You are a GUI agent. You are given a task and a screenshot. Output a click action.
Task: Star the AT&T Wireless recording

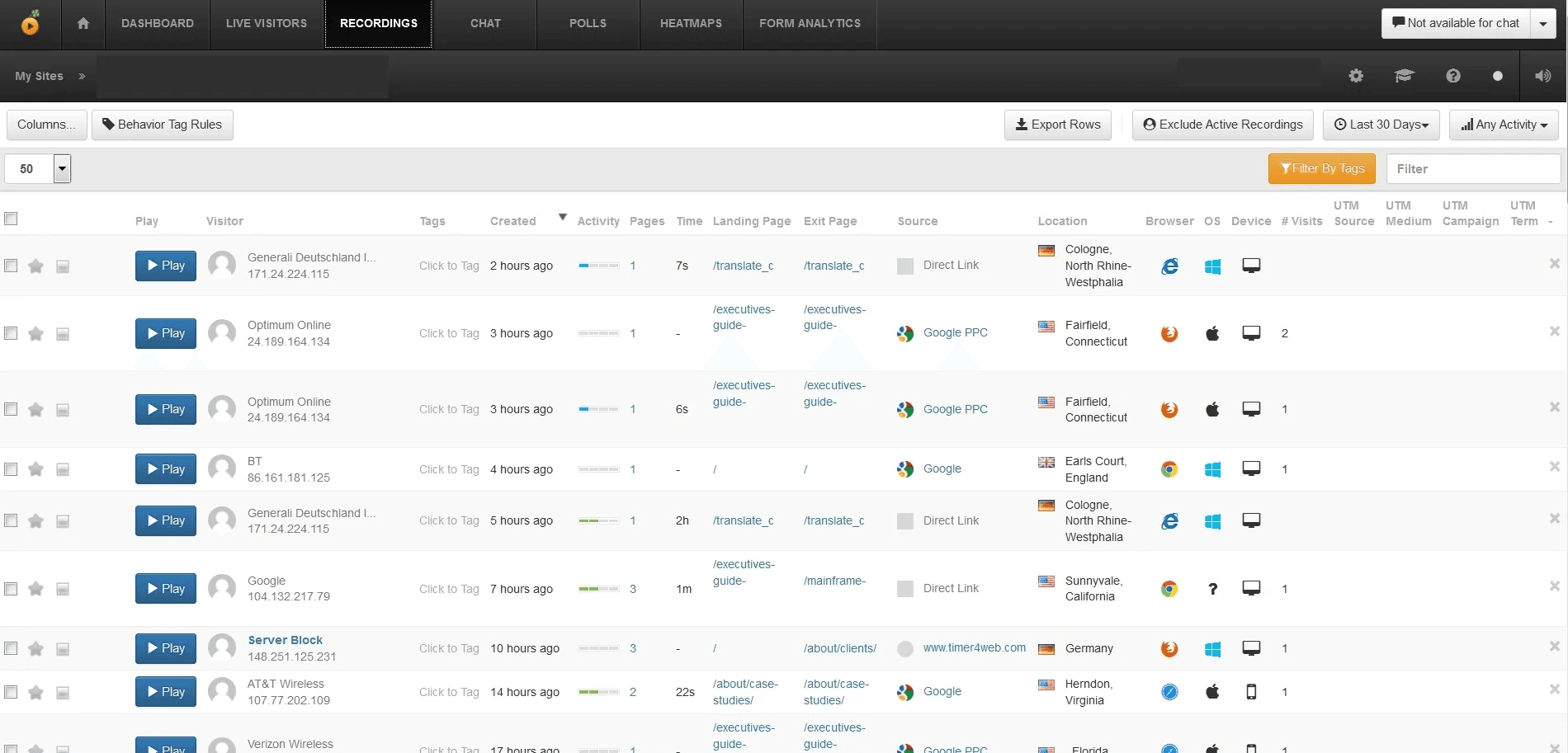pyautogui.click(x=35, y=692)
